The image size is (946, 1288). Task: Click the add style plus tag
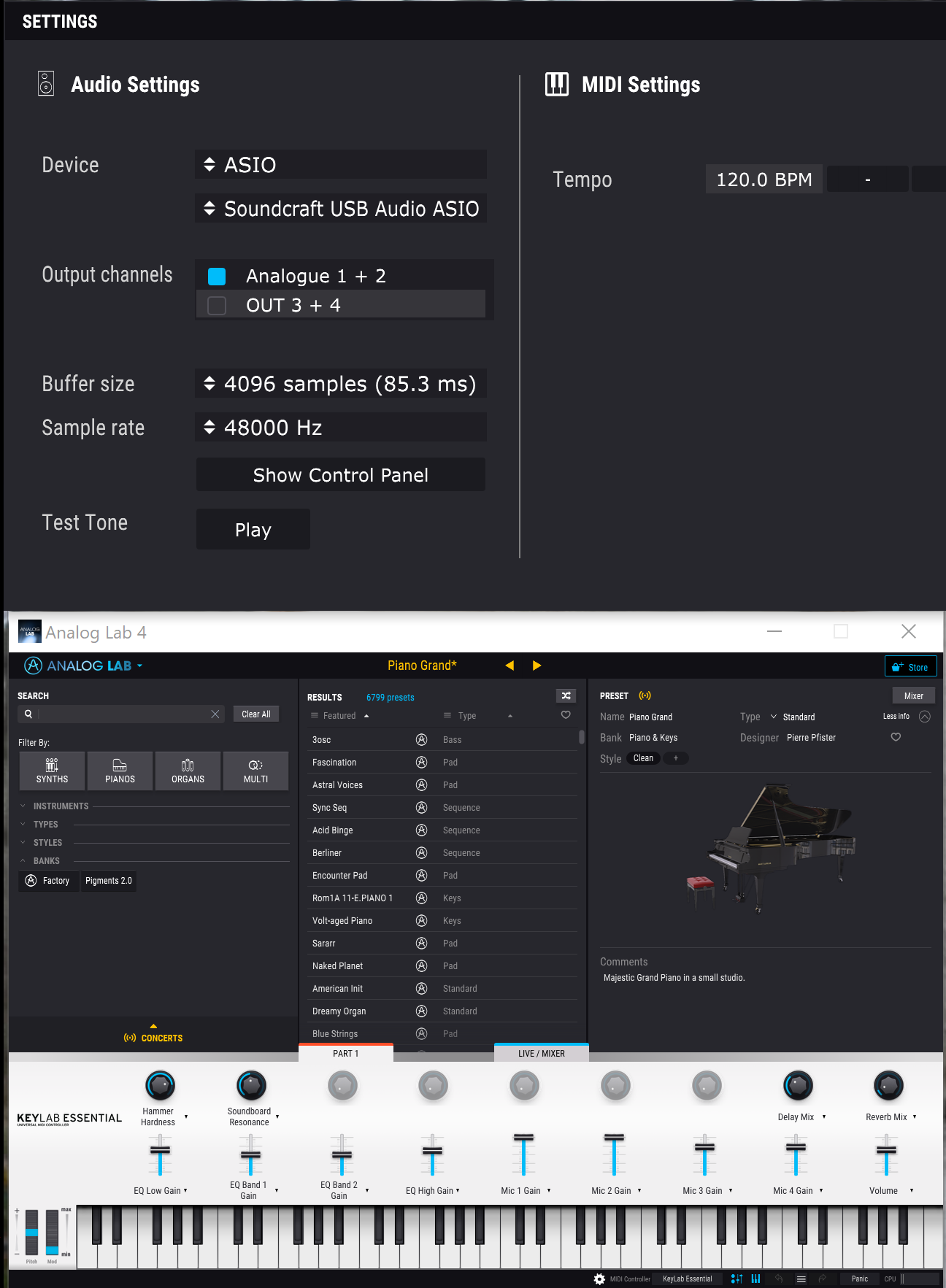click(x=676, y=758)
